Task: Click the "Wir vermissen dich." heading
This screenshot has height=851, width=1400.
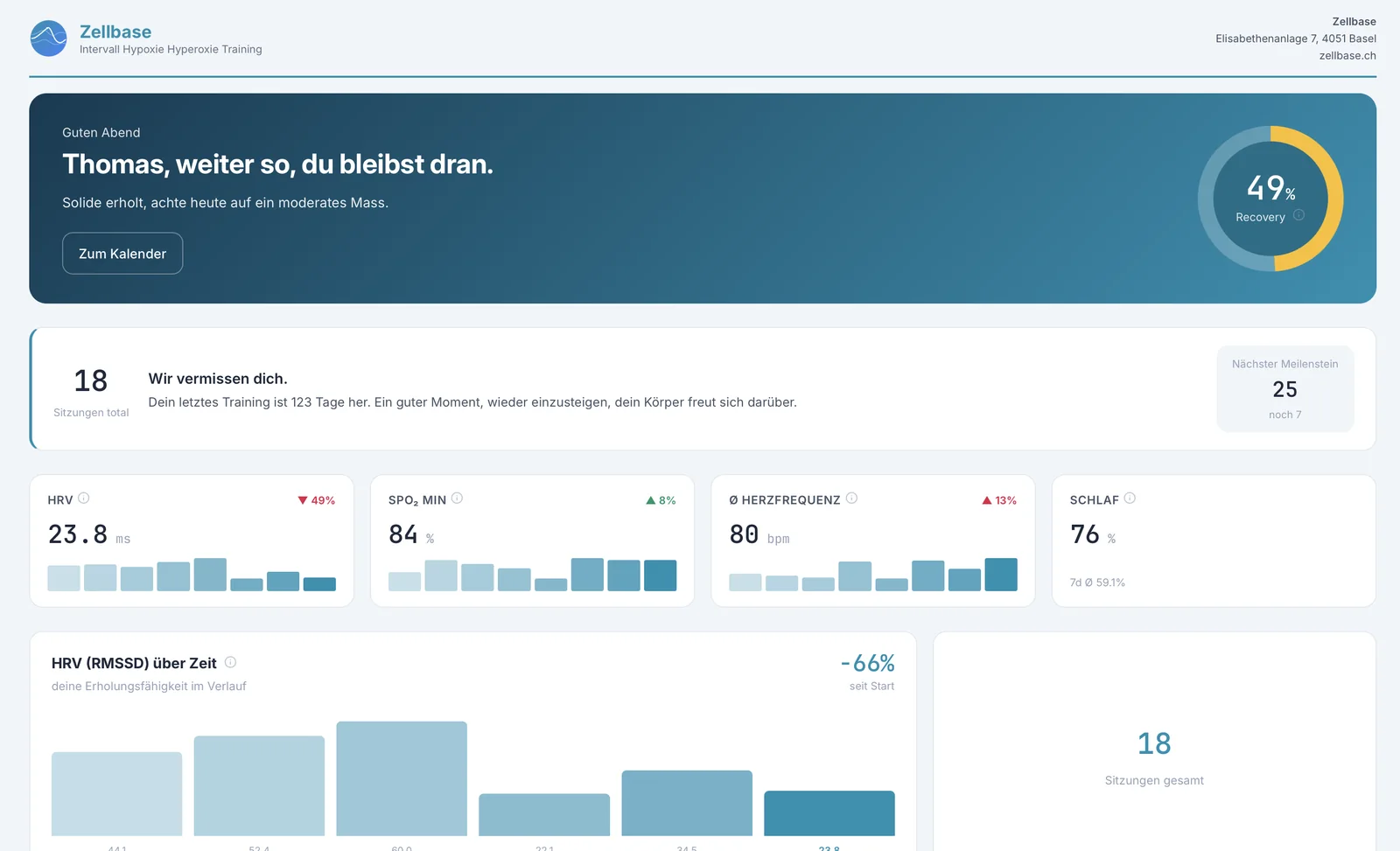Action: (218, 379)
